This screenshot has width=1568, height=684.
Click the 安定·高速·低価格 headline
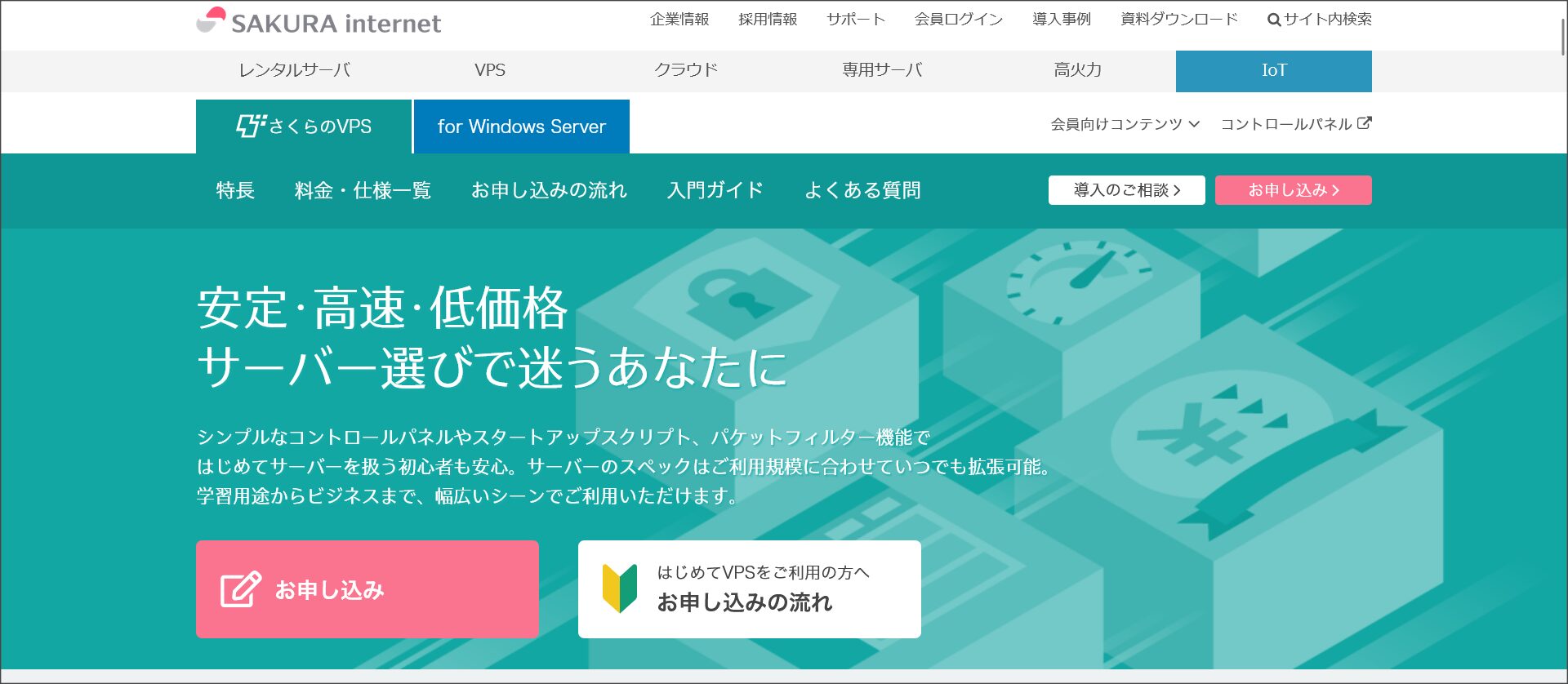pyautogui.click(x=382, y=309)
